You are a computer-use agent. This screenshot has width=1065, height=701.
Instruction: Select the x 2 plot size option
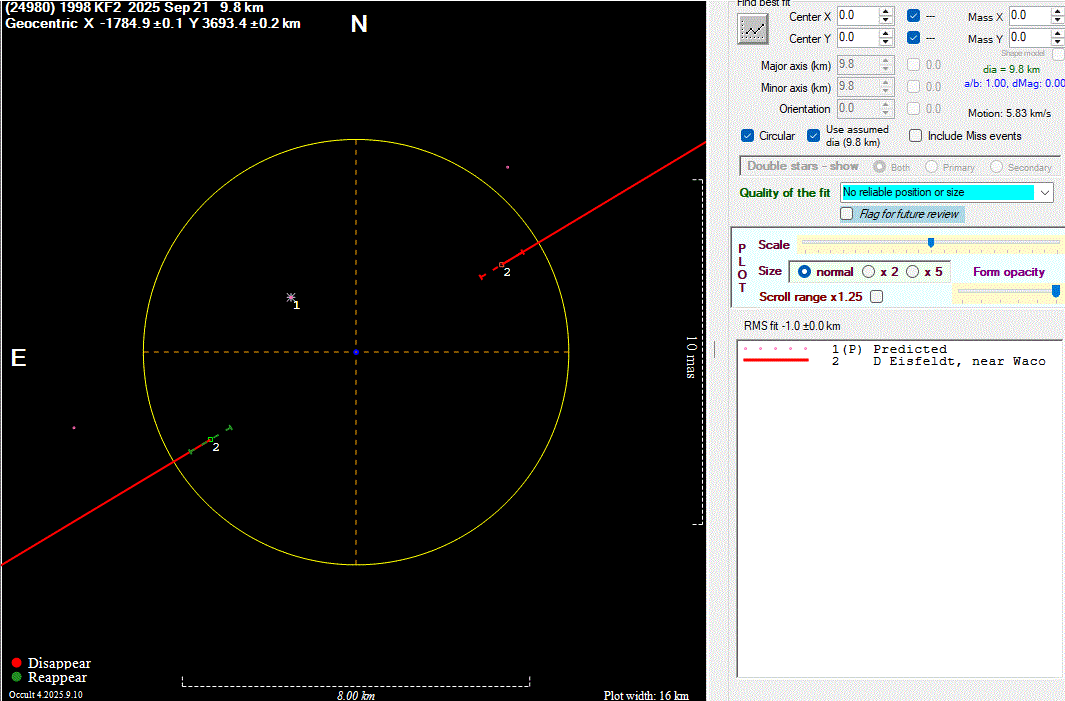point(868,272)
